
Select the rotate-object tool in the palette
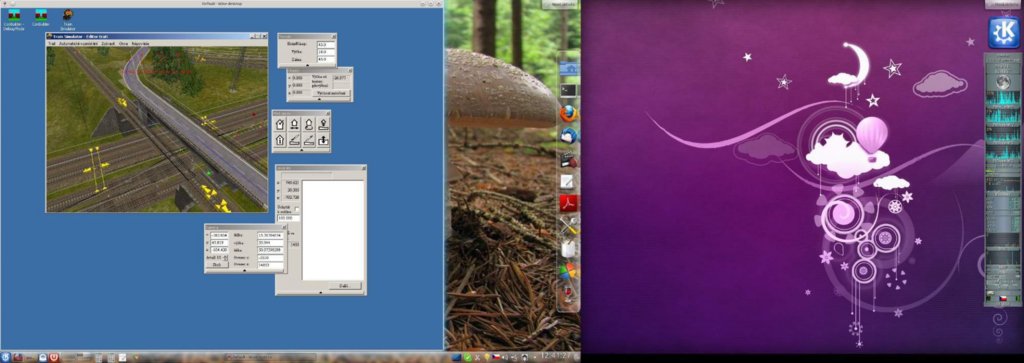(x=309, y=124)
